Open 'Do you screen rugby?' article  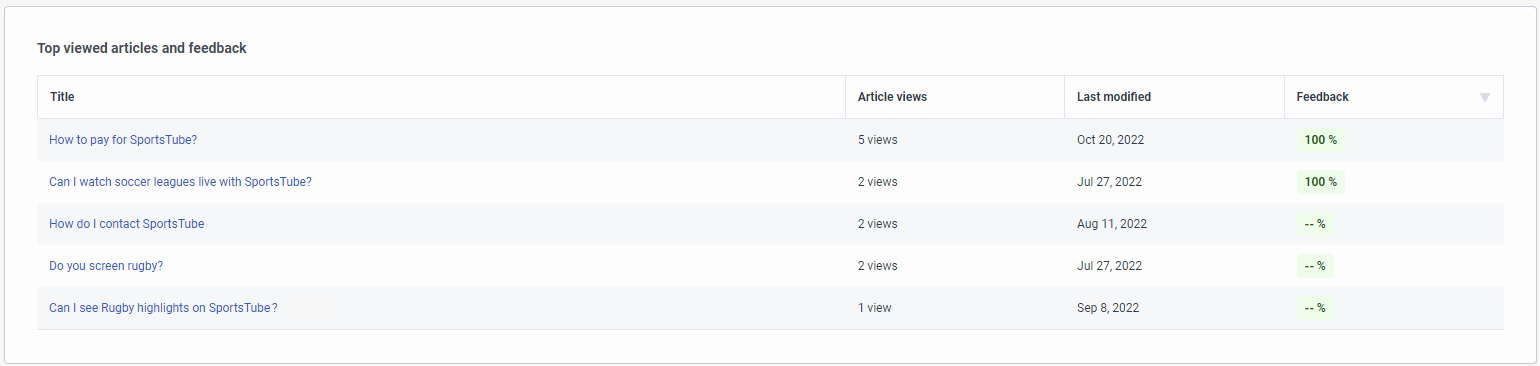(x=106, y=266)
